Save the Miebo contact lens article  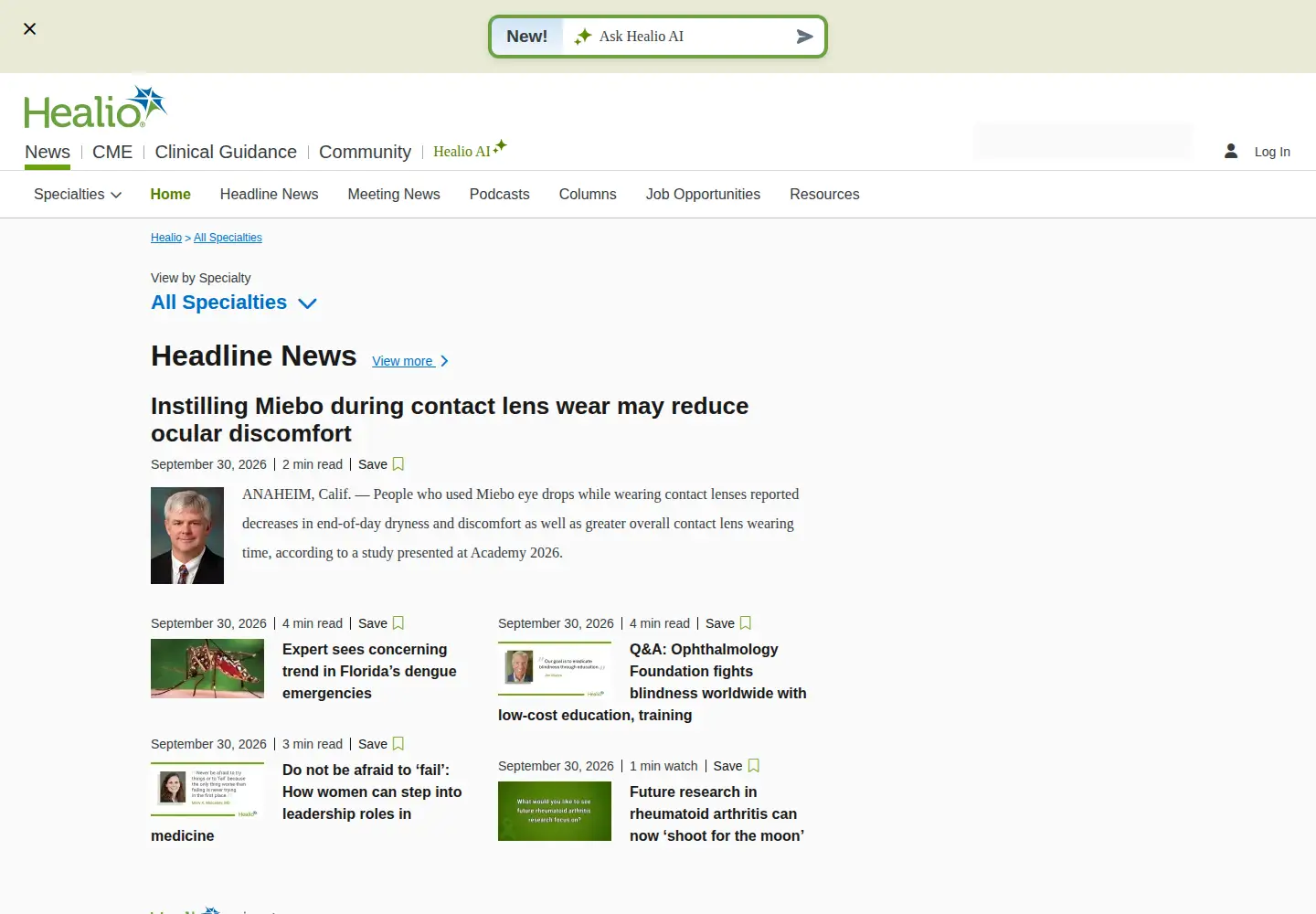tap(381, 464)
